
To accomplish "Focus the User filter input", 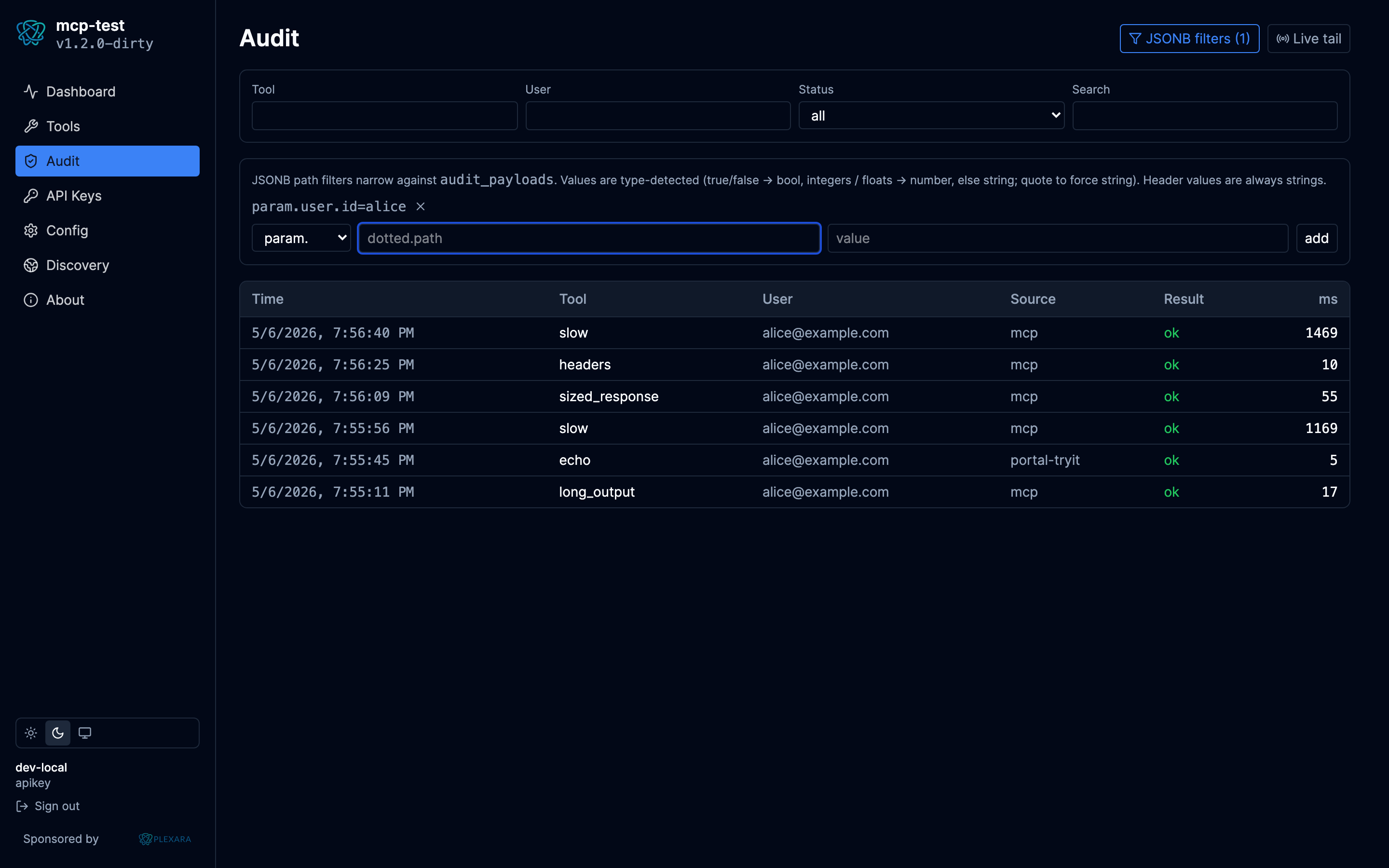I will pyautogui.click(x=658, y=115).
